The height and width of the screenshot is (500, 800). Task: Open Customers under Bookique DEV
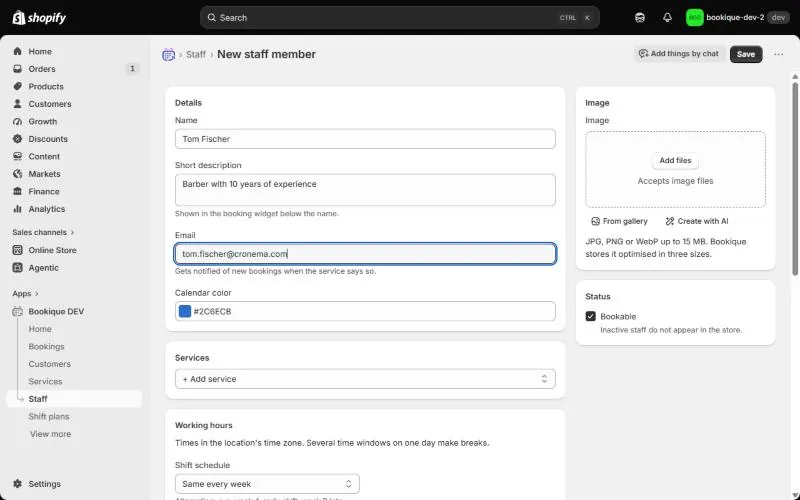(x=49, y=364)
